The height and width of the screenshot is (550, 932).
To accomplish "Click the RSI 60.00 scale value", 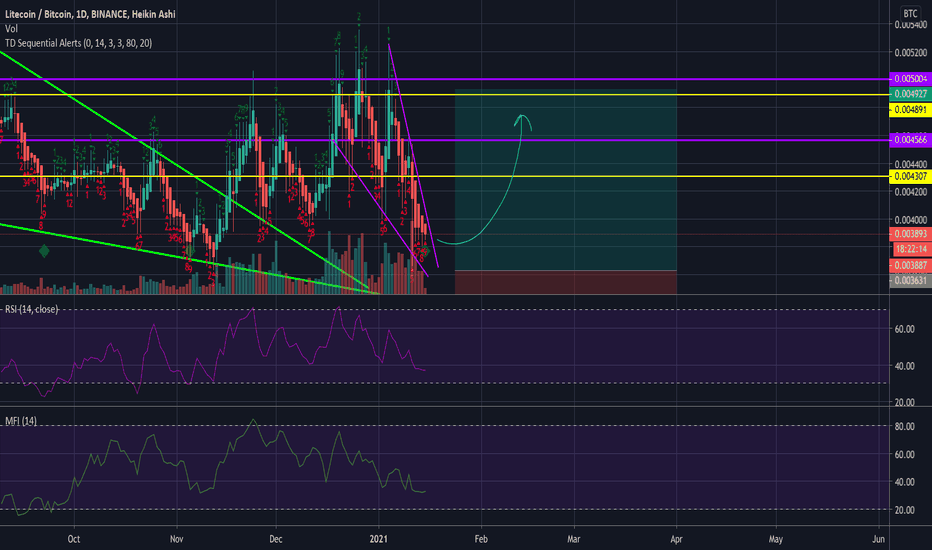I will pyautogui.click(x=905, y=329).
